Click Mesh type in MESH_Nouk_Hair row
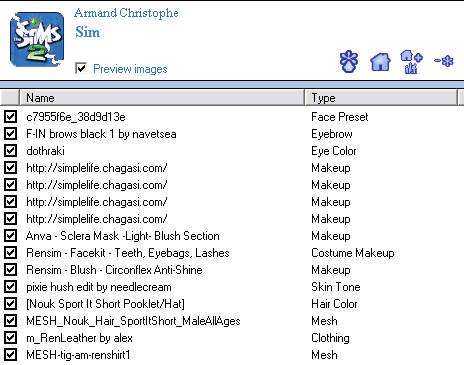464x365 pixels. [x=324, y=321]
